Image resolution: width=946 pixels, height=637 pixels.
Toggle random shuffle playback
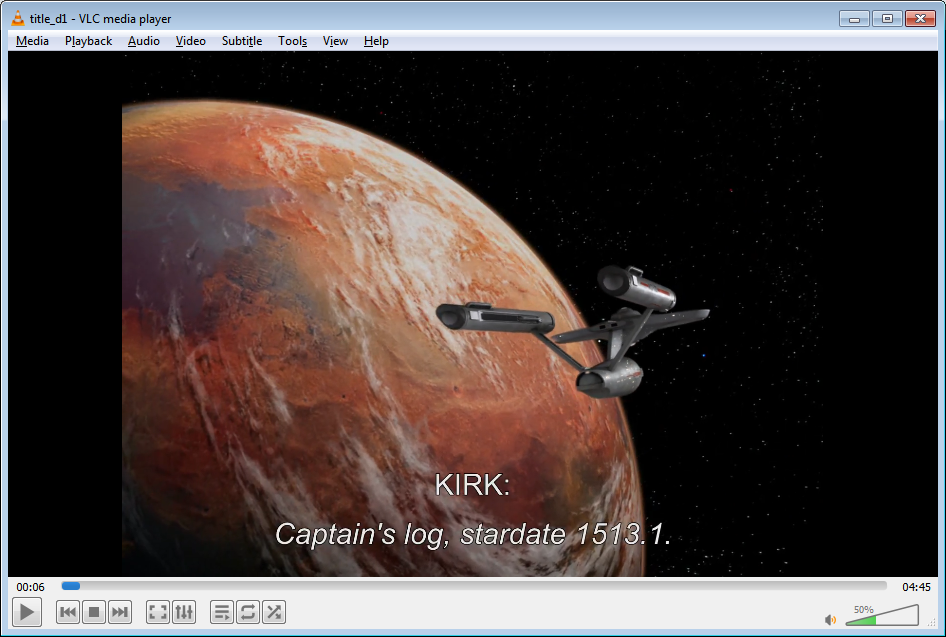[x=273, y=612]
